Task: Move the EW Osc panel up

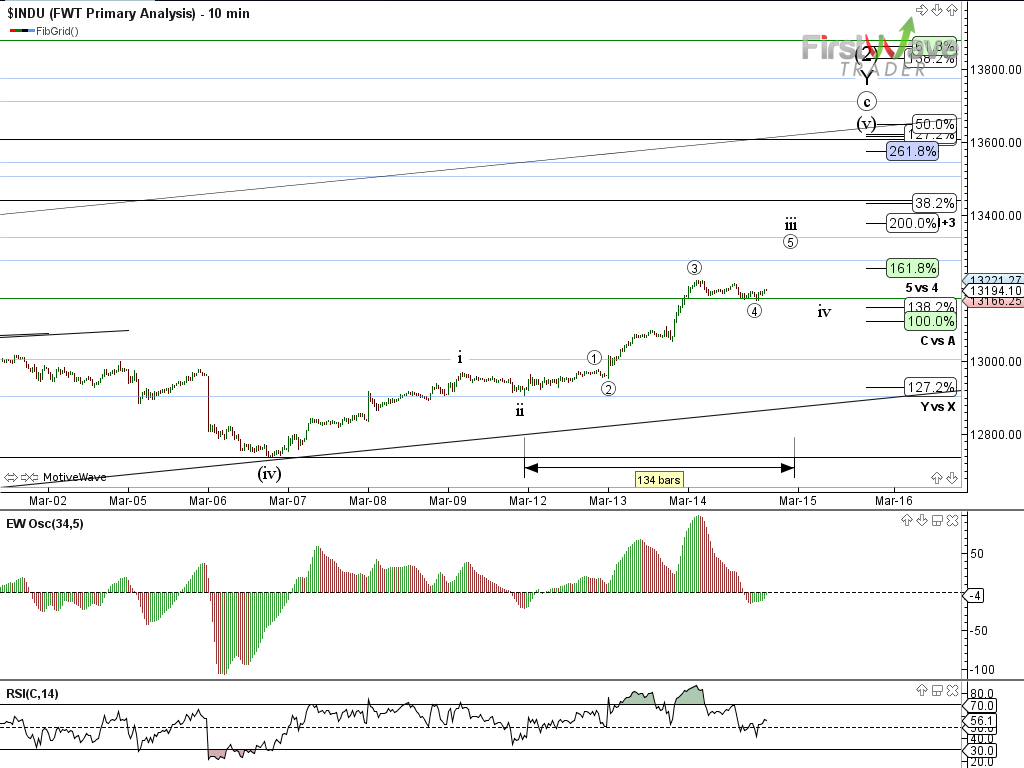Action: pyautogui.click(x=906, y=521)
